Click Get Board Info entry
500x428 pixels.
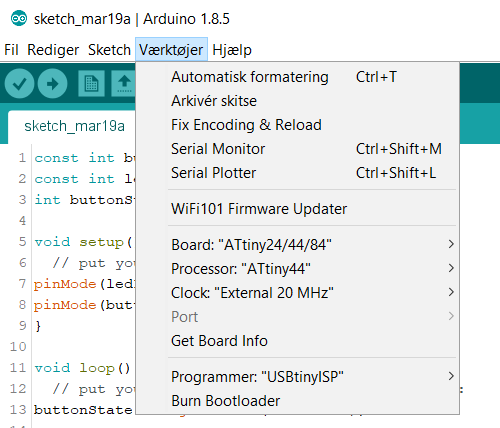pyautogui.click(x=298, y=341)
